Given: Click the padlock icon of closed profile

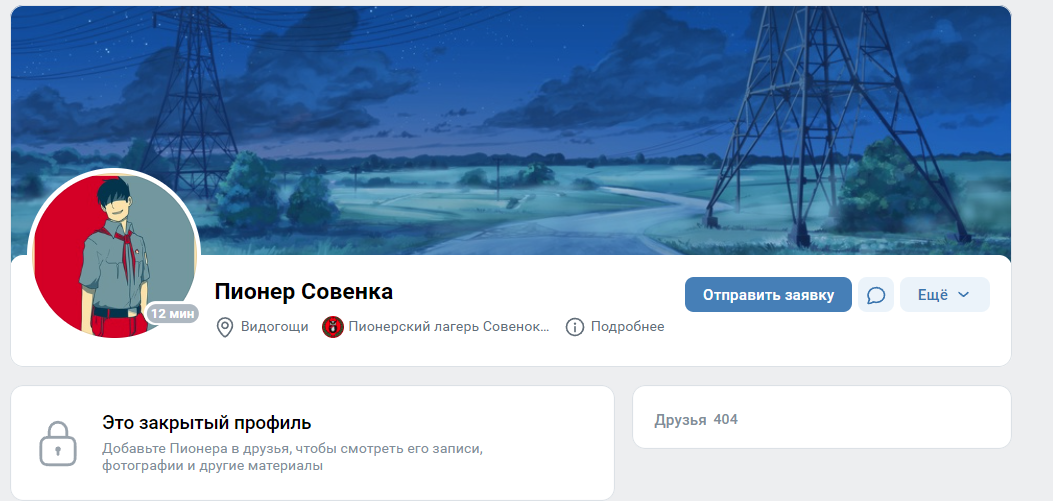Looking at the screenshot, I should [58, 443].
